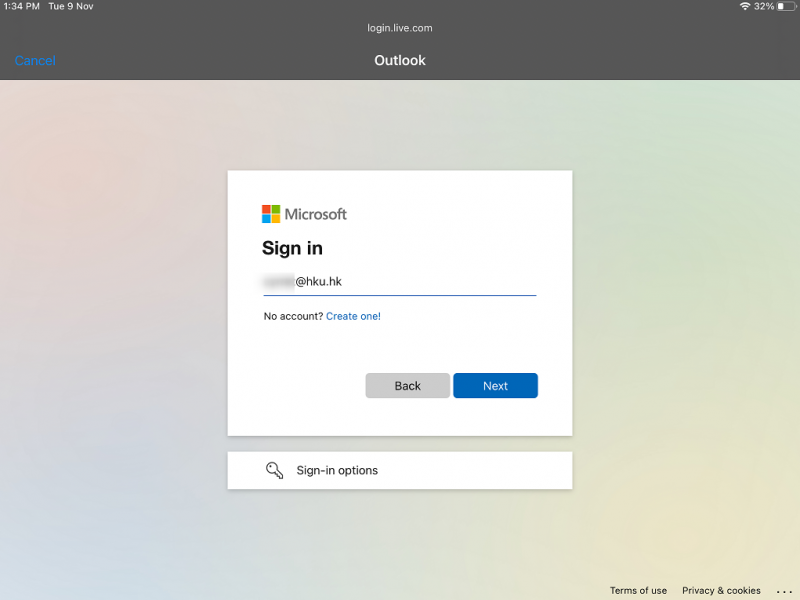Click the Back button

point(407,386)
